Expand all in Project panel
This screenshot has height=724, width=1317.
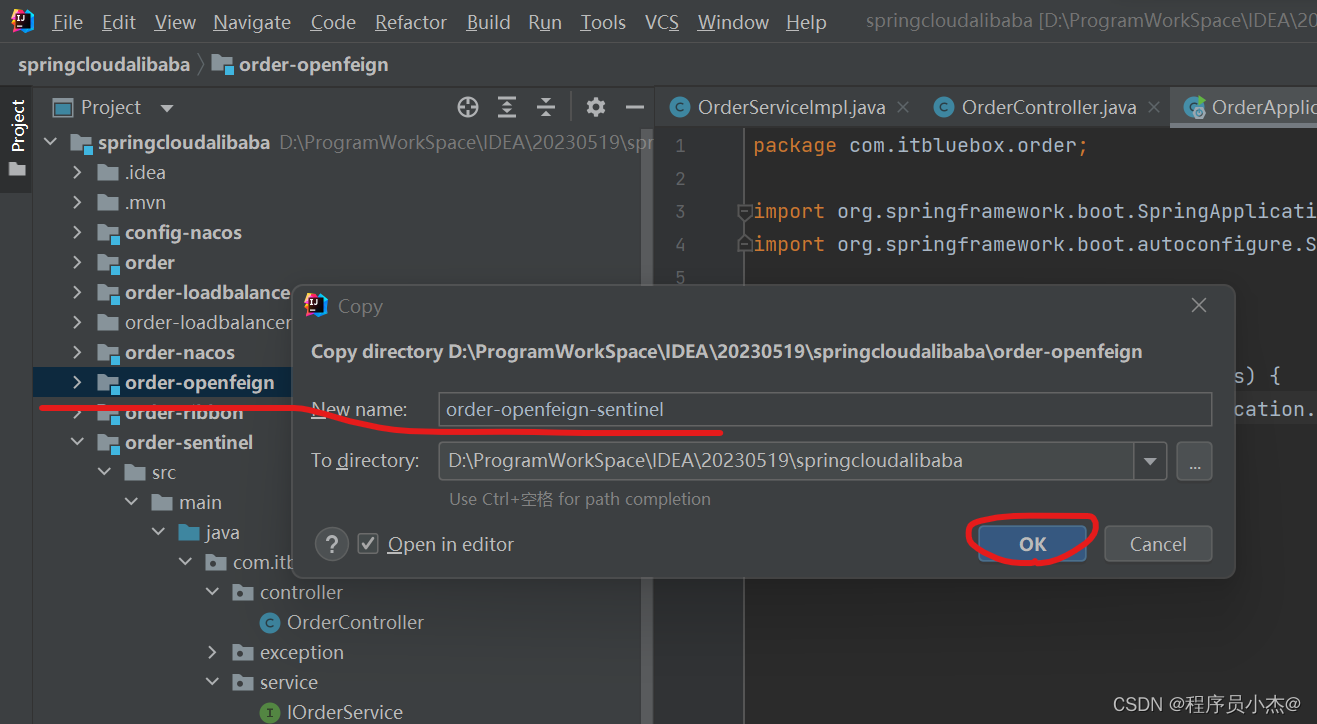point(507,107)
